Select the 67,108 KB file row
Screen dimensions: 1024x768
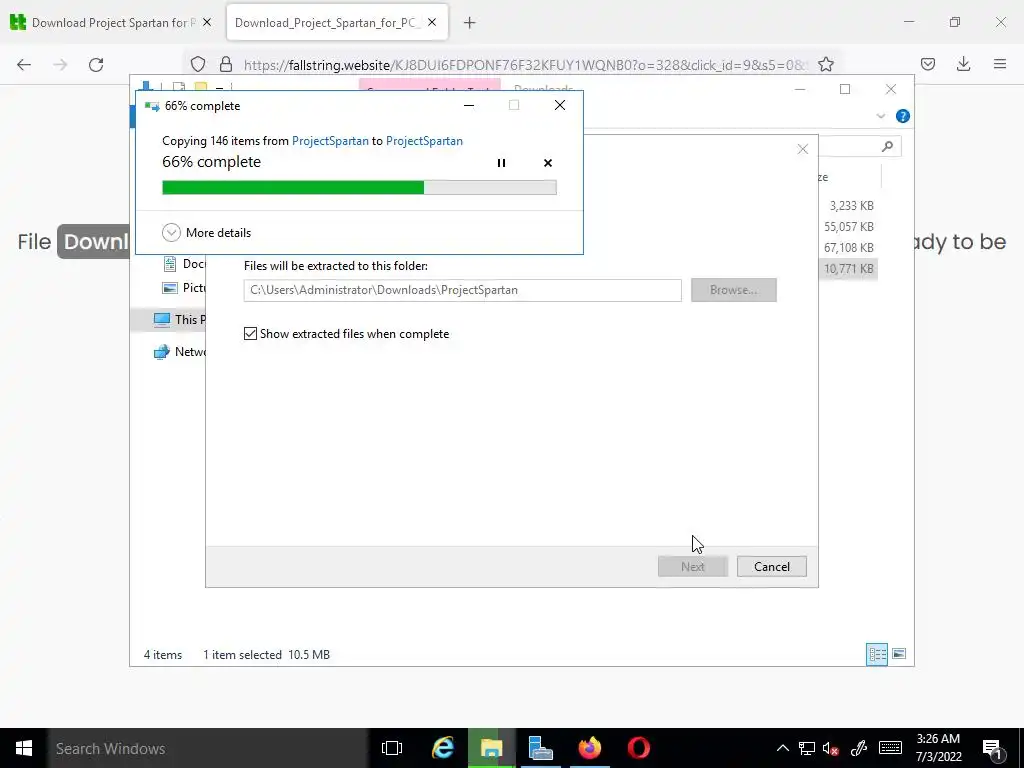pos(848,248)
